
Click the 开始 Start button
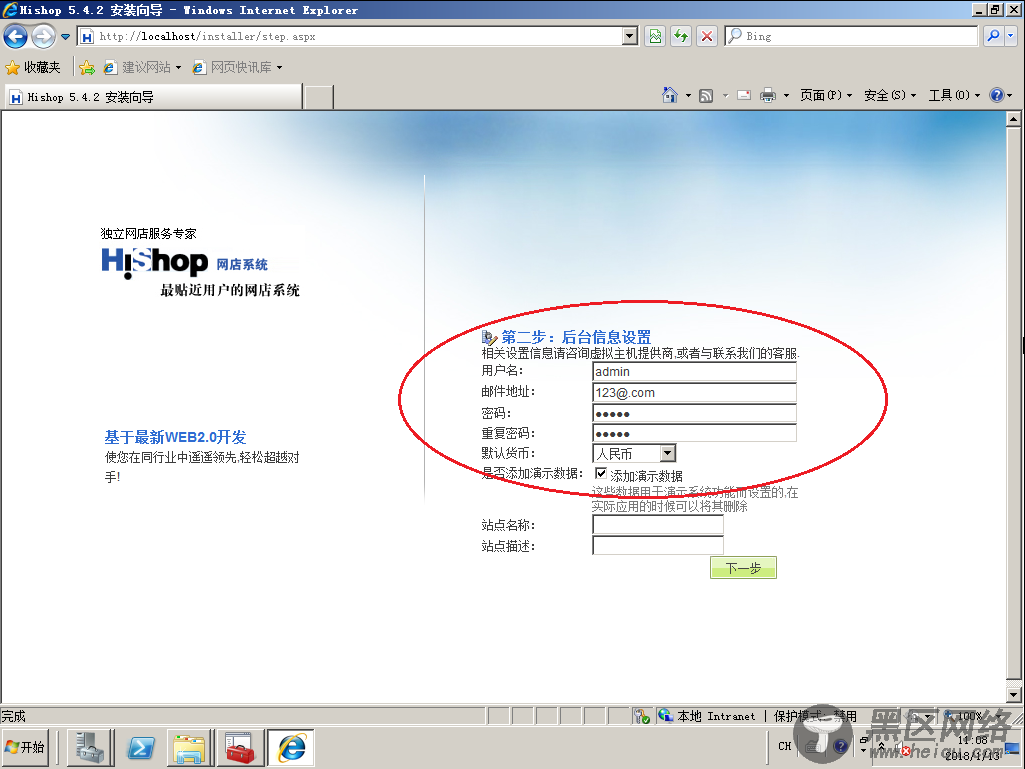coord(26,747)
